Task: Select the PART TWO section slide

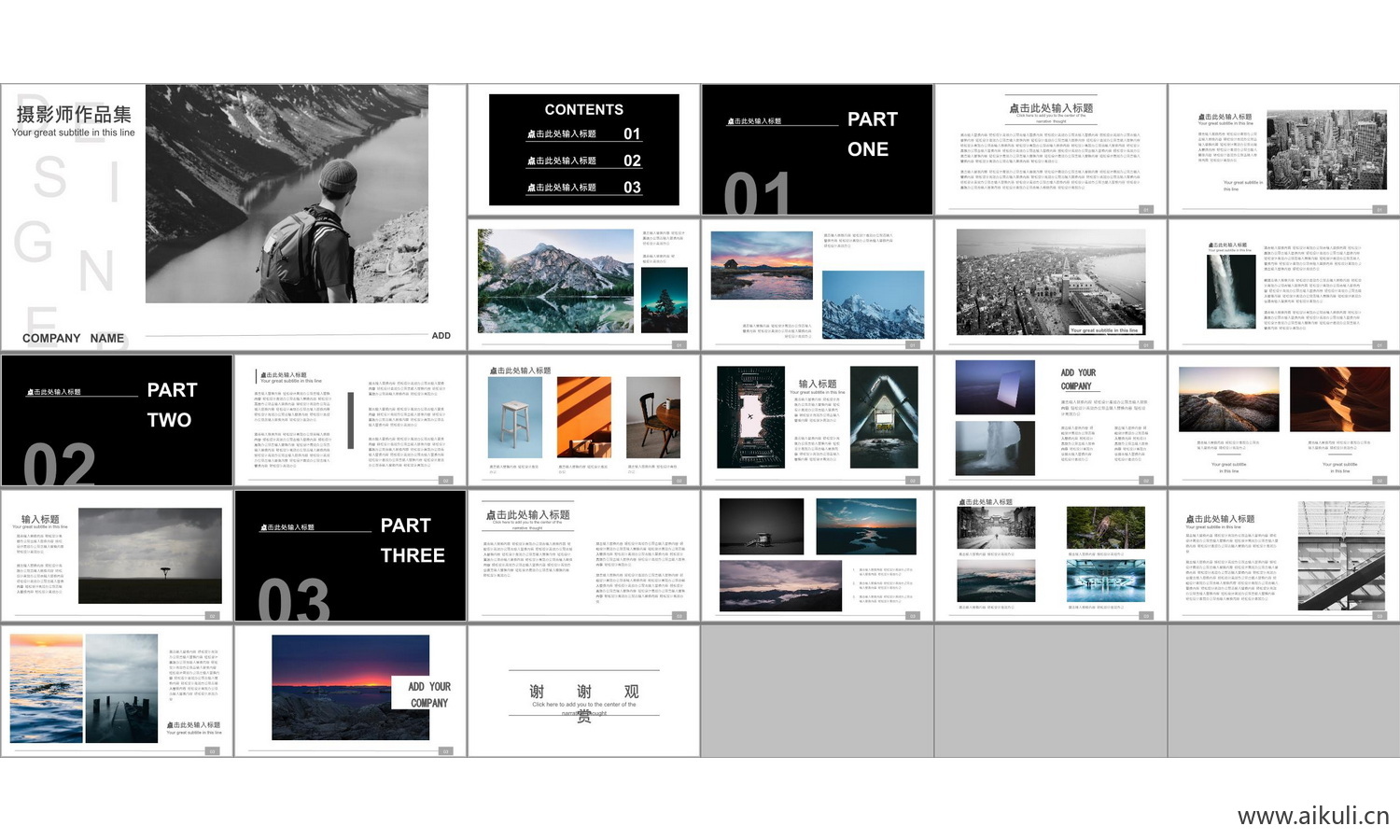Action: 117,420
